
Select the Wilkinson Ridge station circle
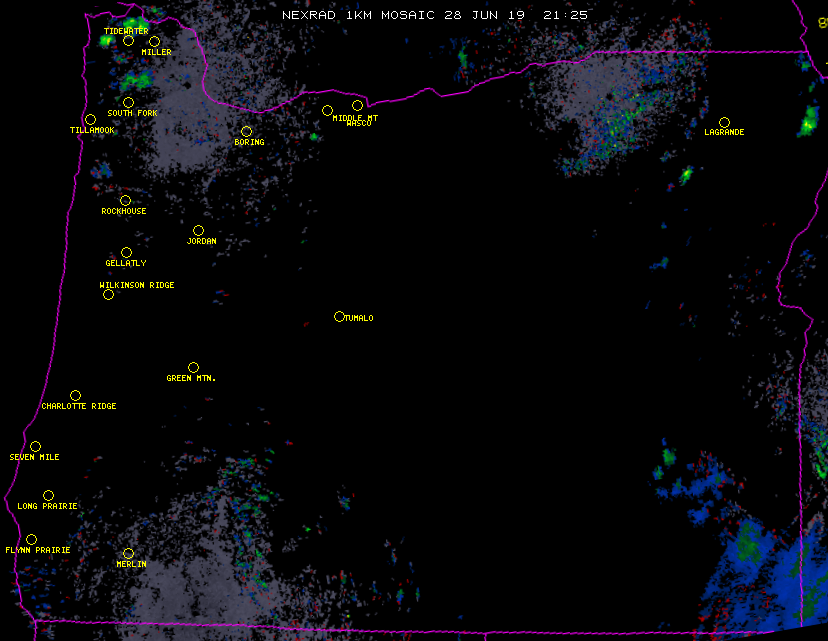pyautogui.click(x=108, y=294)
